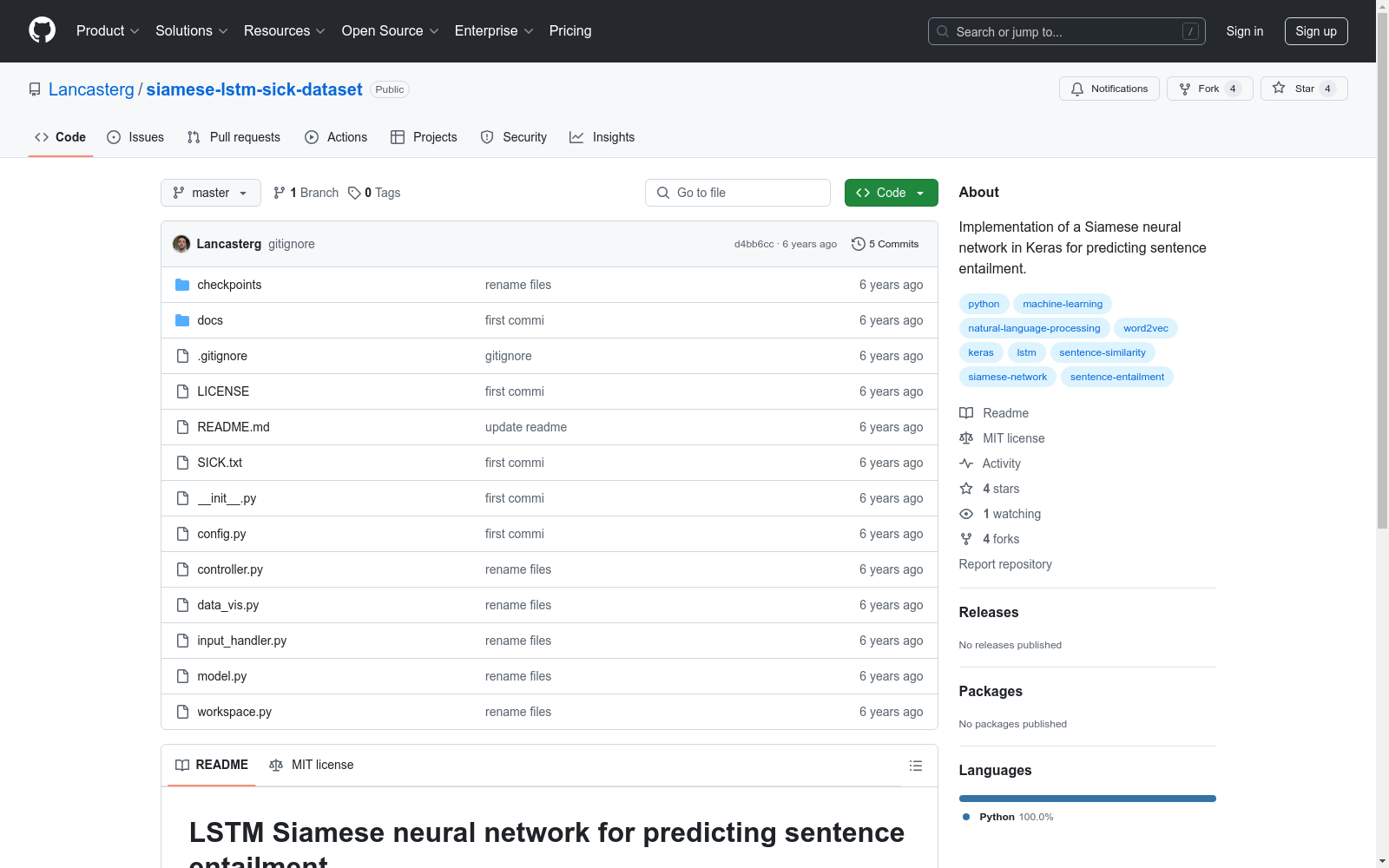
Task: Click the bell icon in Notifications
Action: (1077, 89)
